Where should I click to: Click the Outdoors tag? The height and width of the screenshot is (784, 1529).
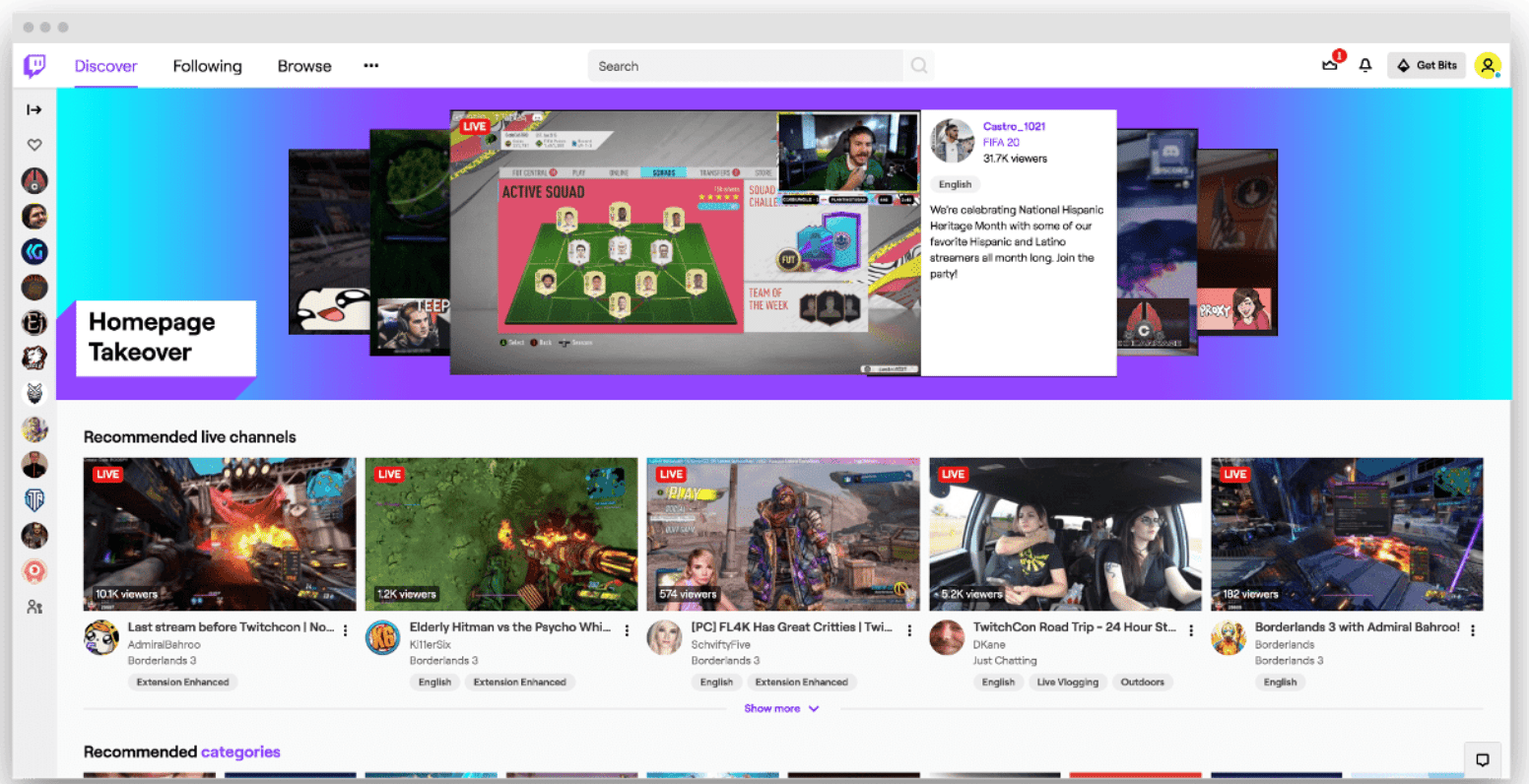[x=1142, y=682]
